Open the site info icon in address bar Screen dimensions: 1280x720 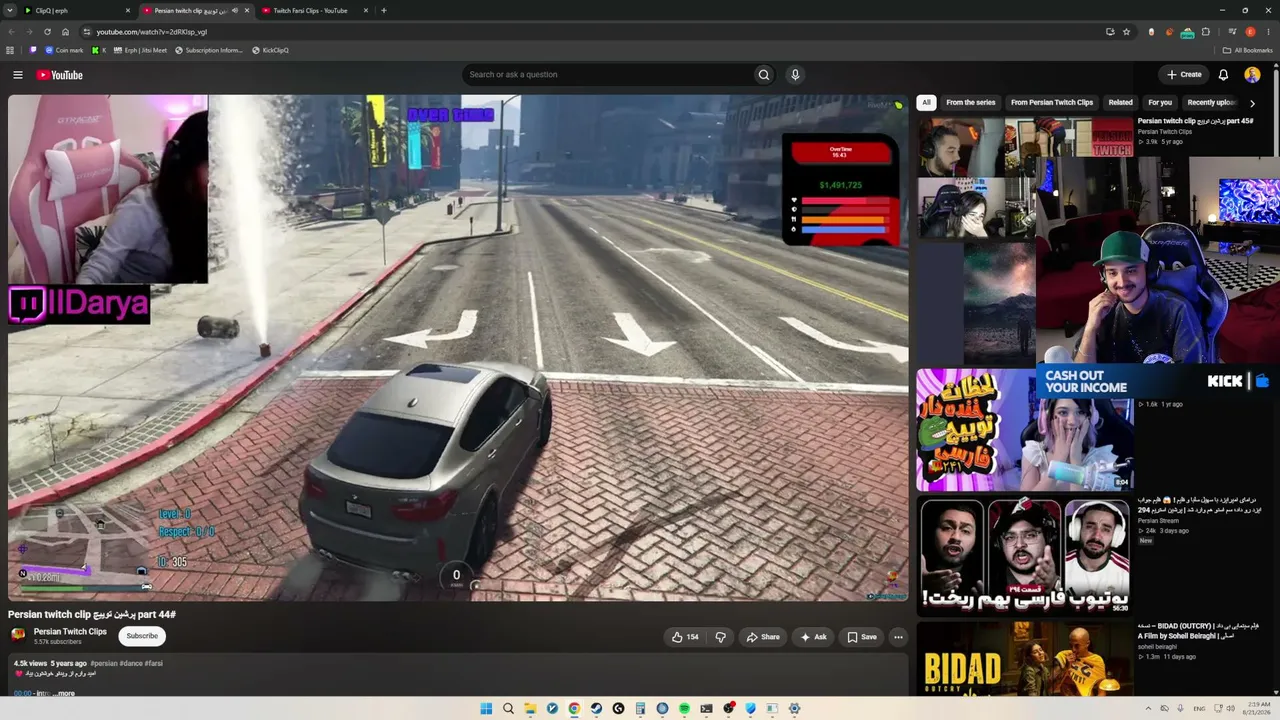[87, 32]
